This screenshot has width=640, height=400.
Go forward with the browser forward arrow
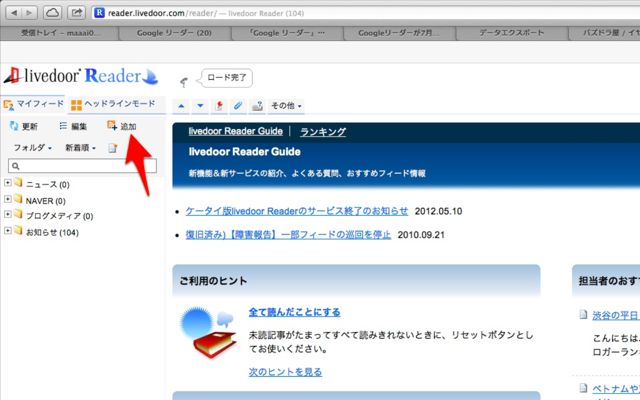[x=29, y=13]
